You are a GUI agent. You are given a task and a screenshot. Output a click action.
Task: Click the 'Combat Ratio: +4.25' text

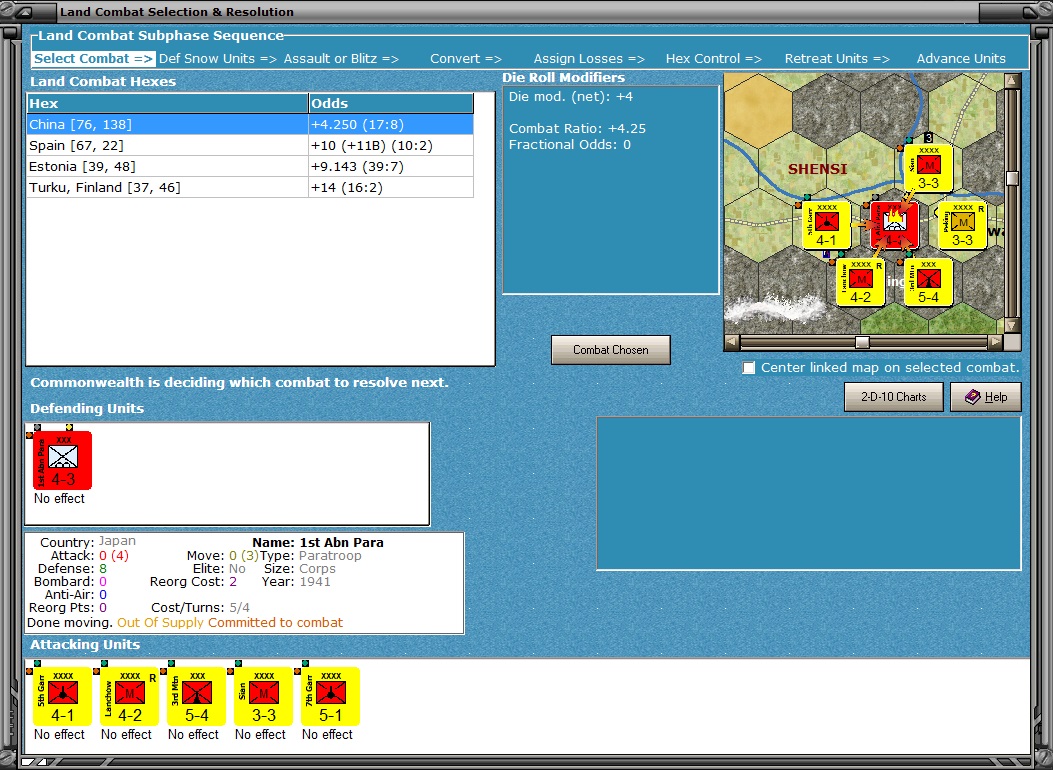pos(577,128)
